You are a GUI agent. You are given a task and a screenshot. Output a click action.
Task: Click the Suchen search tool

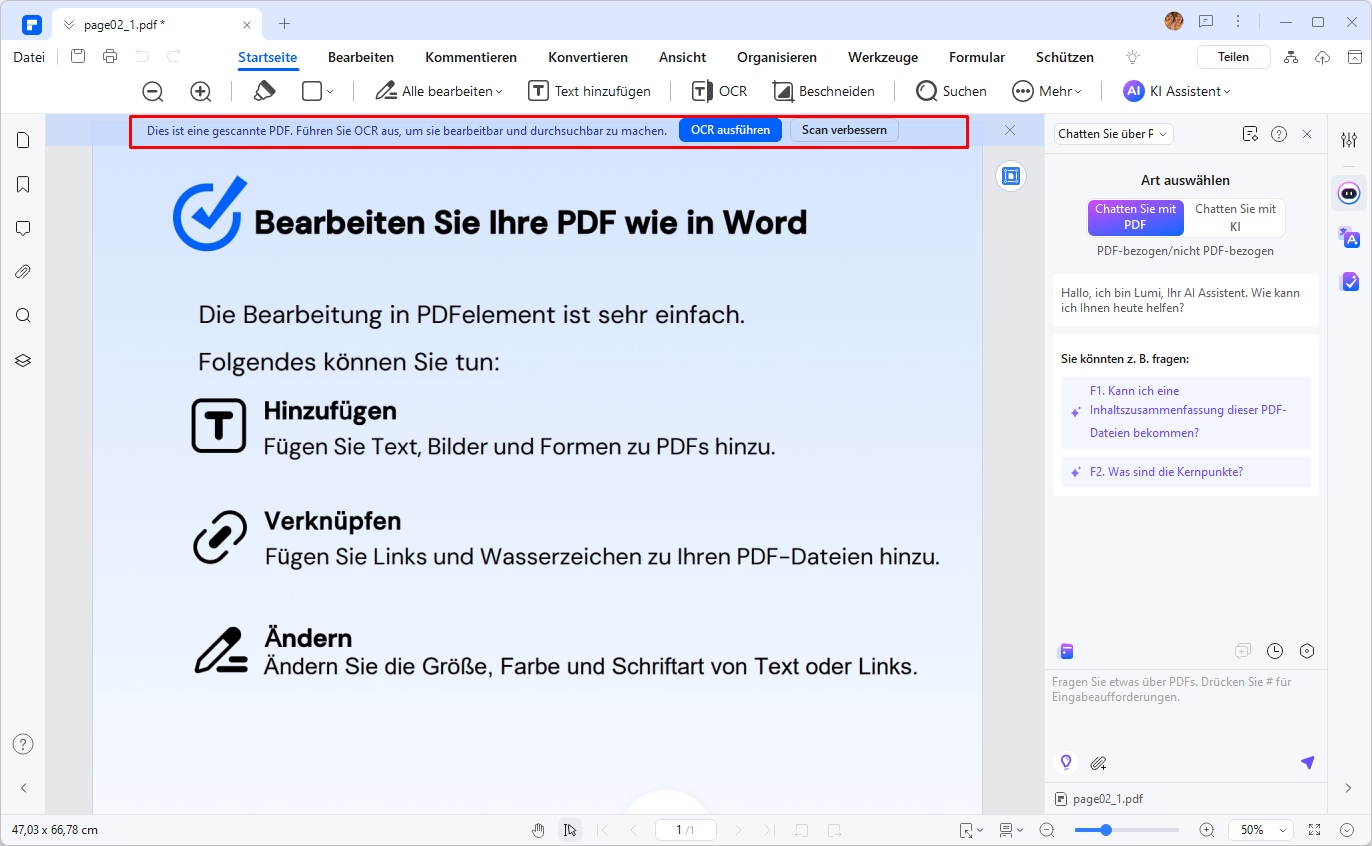(951, 91)
